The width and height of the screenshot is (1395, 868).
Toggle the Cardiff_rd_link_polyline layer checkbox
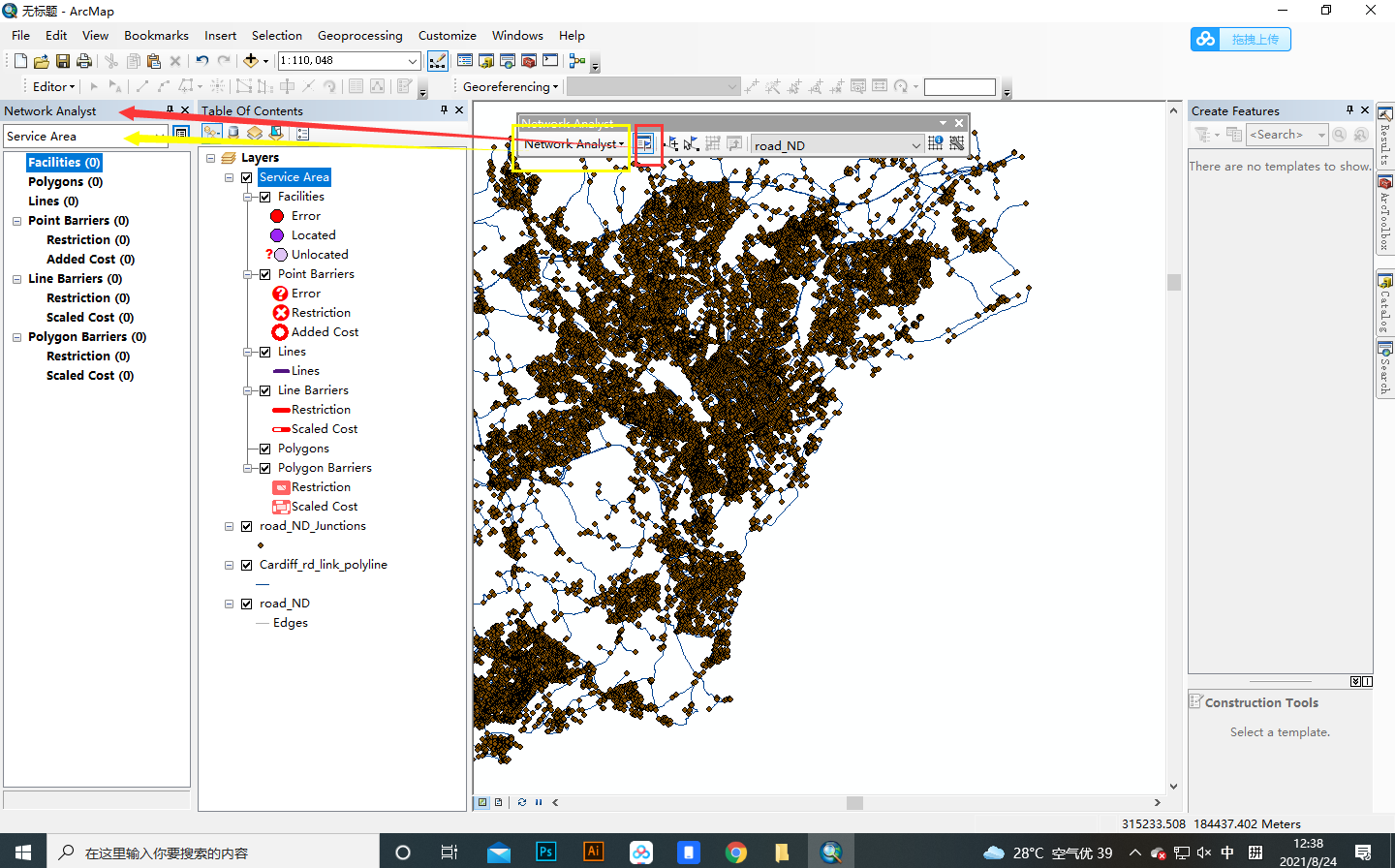(x=246, y=565)
